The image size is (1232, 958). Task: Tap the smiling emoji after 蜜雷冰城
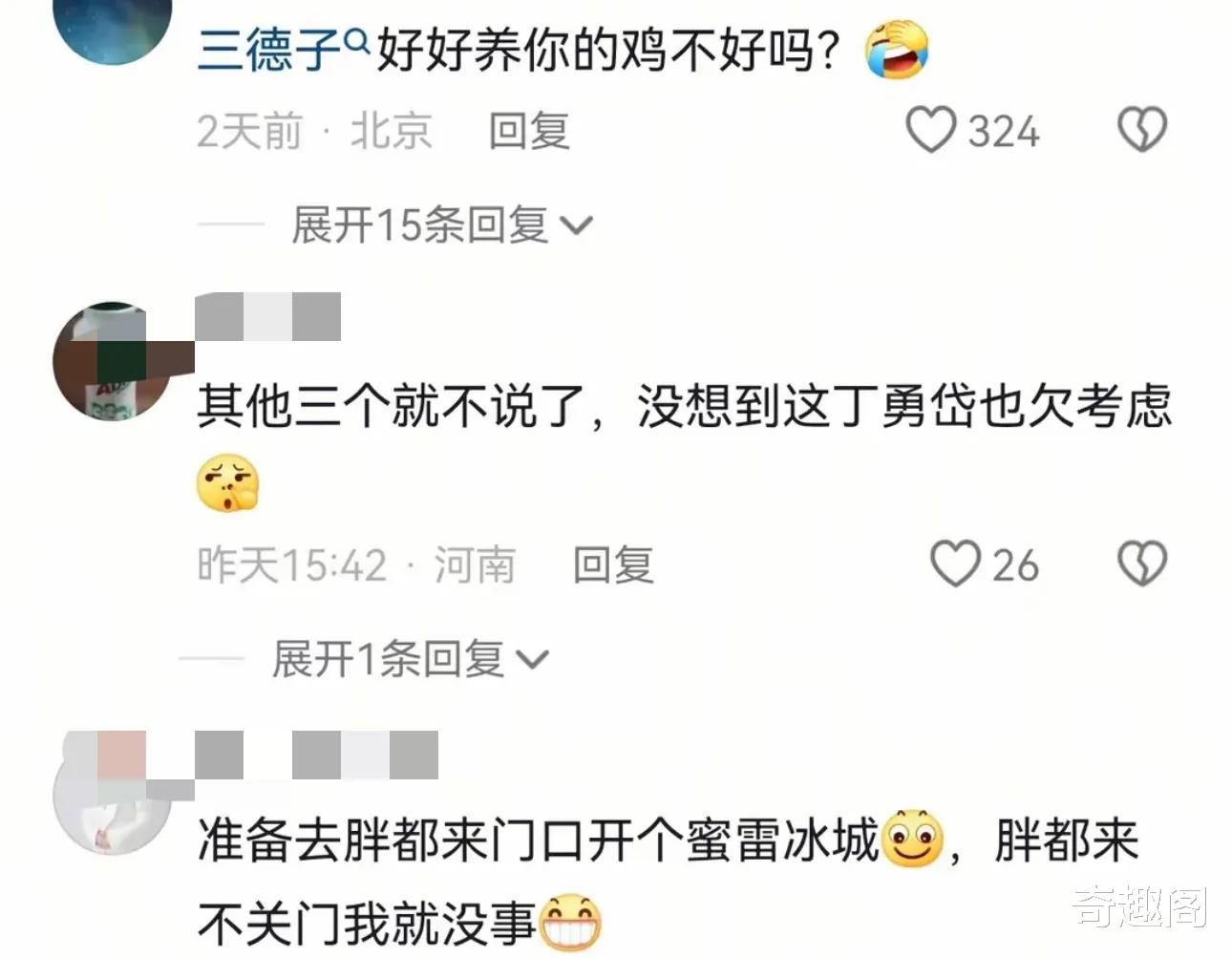click(913, 838)
